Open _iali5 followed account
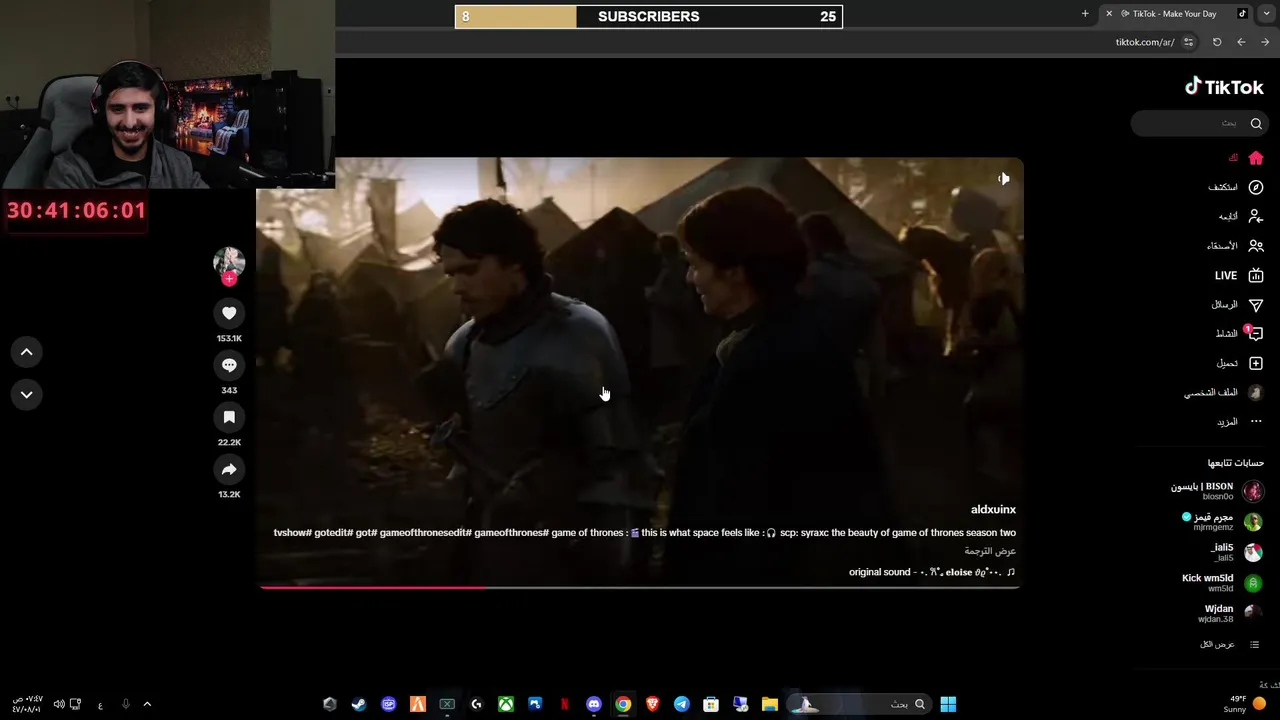The width and height of the screenshot is (1280, 720). coord(1236,552)
